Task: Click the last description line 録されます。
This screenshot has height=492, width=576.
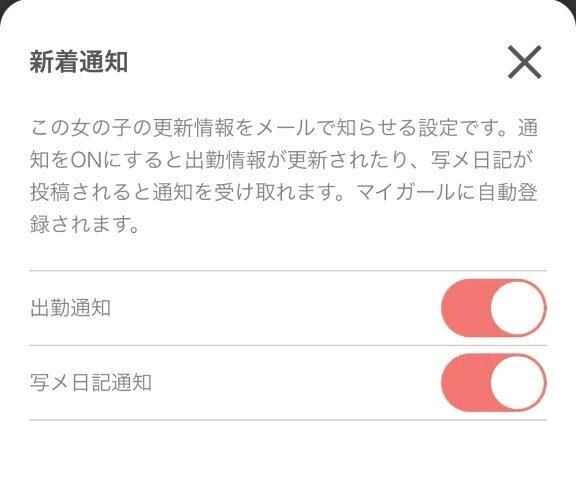Action: [85, 225]
